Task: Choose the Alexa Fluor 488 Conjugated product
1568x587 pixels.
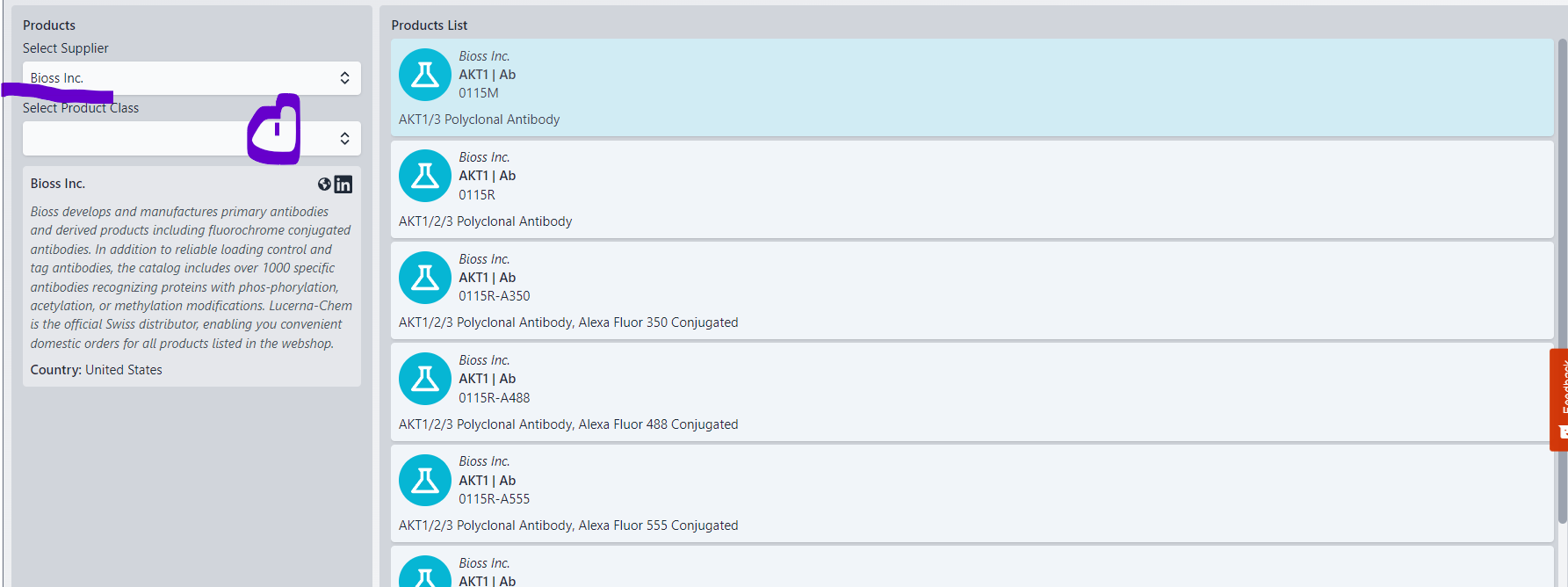Action: coord(972,392)
